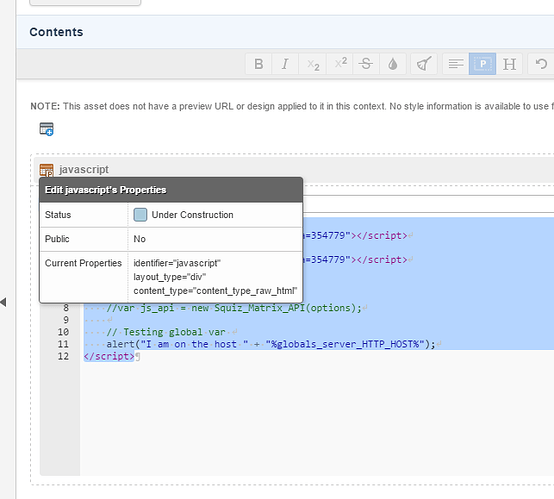
Task: Click the 'javascript' container title
Action: pyautogui.click(x=84, y=169)
